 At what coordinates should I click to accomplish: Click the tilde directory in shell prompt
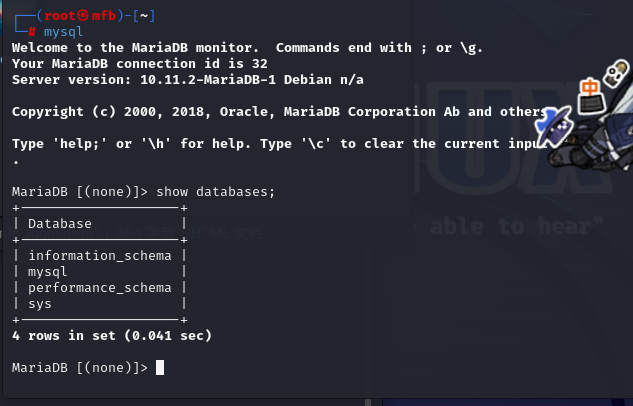pos(144,16)
